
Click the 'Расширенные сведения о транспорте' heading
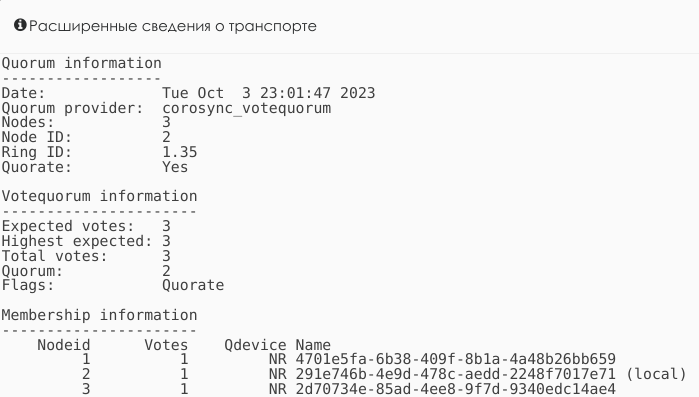pyautogui.click(x=173, y=26)
